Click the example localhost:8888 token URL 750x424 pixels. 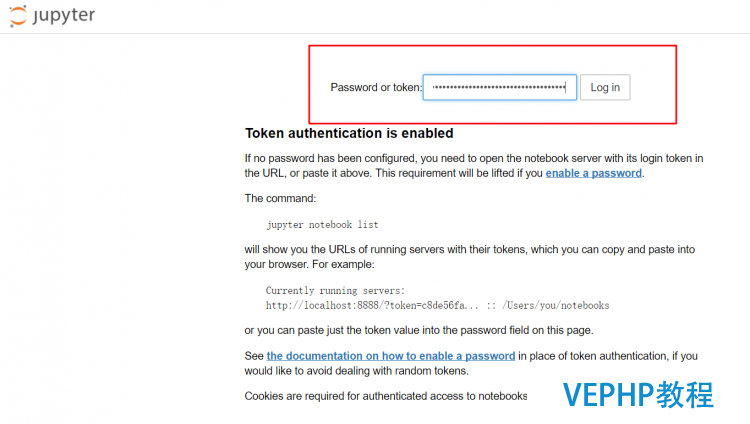pyautogui.click(x=372, y=305)
